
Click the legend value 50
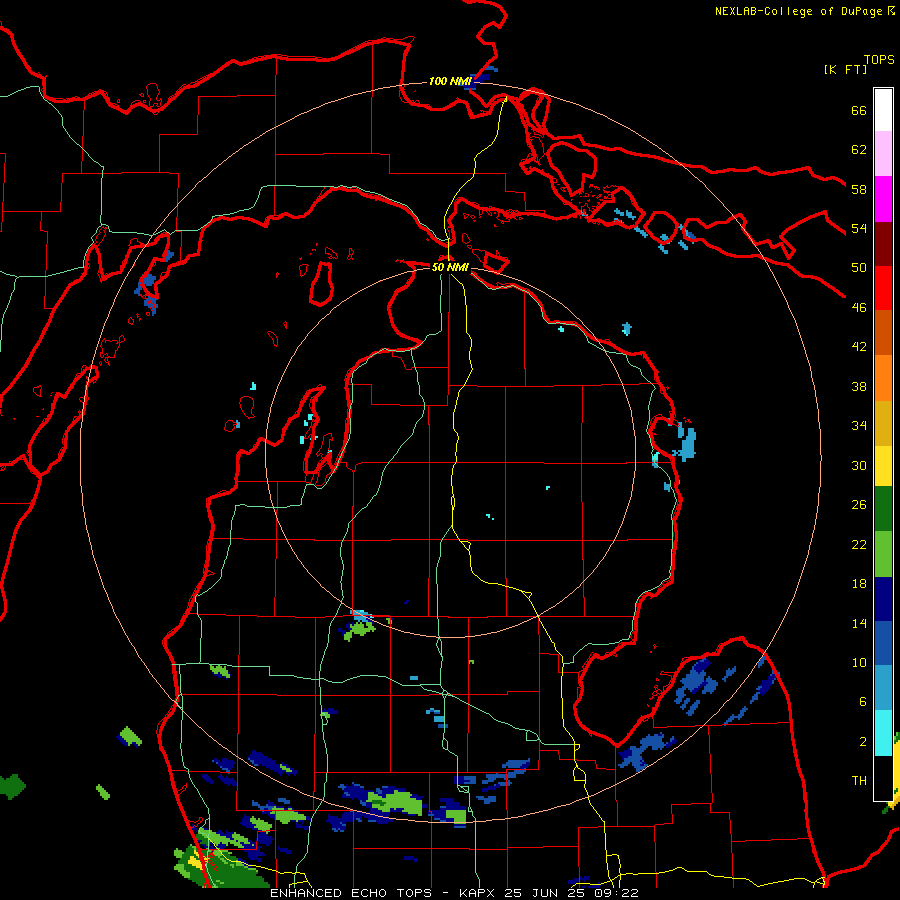[859, 268]
